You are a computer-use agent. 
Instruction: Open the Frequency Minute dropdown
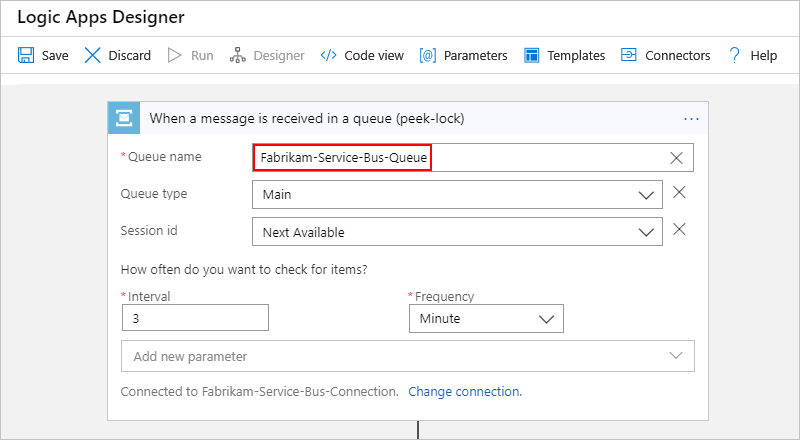coord(546,319)
